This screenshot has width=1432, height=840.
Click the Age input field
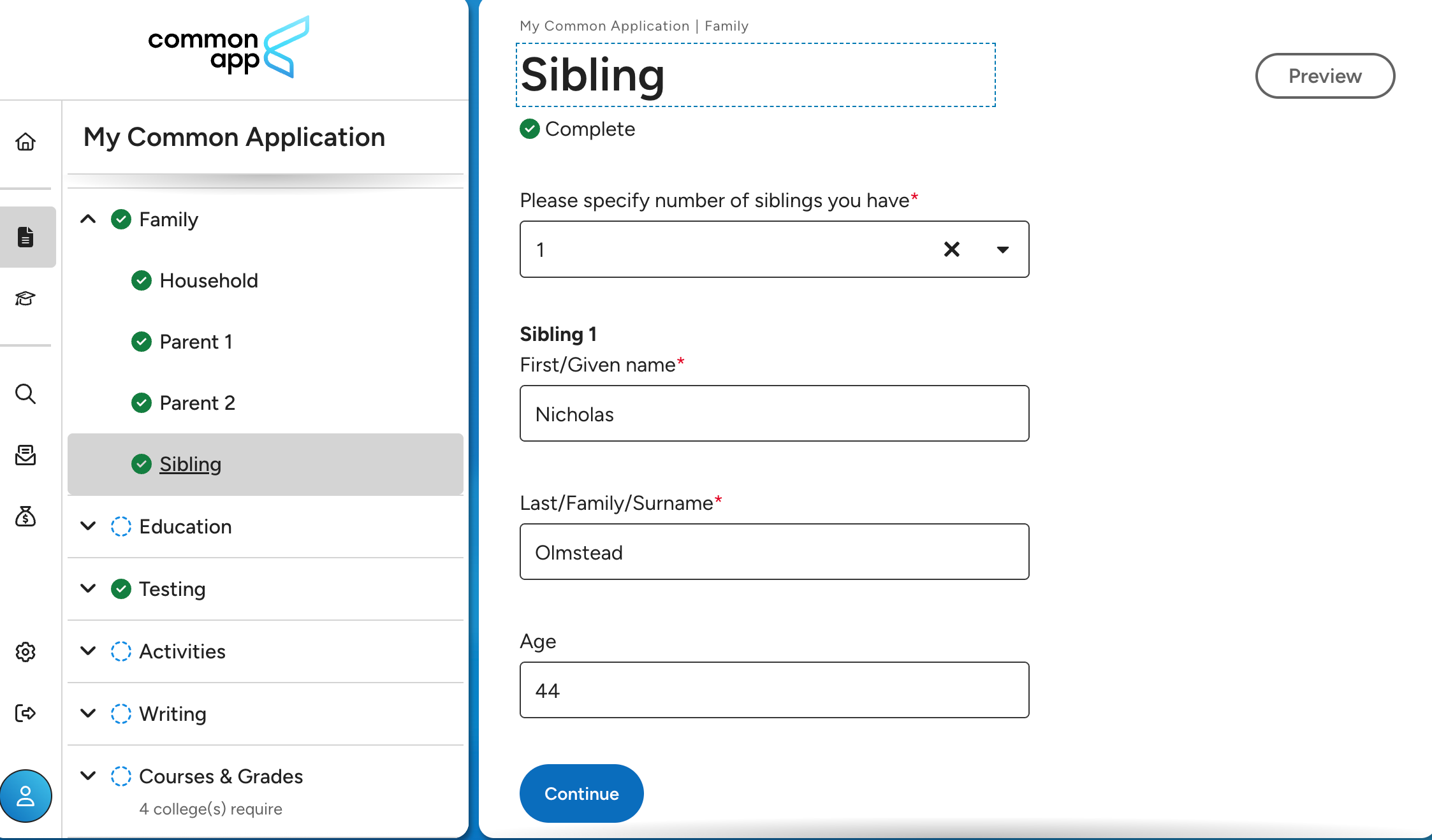pyautogui.click(x=774, y=690)
